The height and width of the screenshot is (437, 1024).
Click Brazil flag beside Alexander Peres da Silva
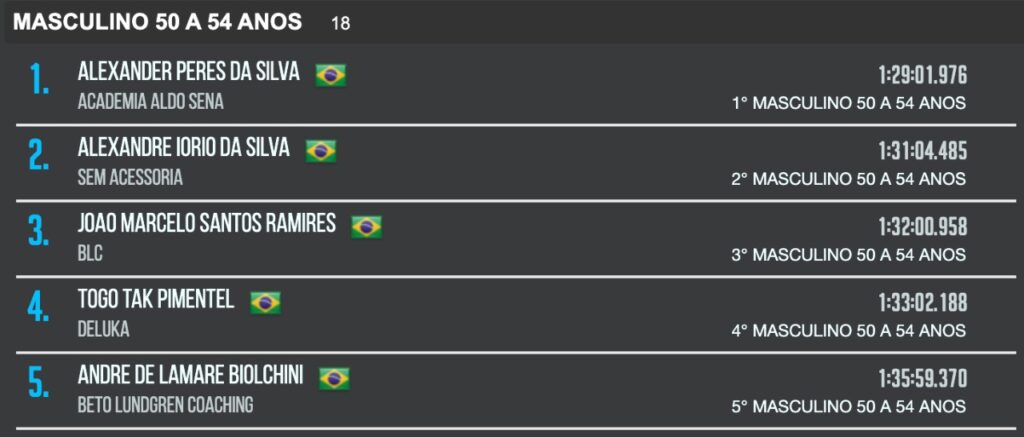[330, 75]
